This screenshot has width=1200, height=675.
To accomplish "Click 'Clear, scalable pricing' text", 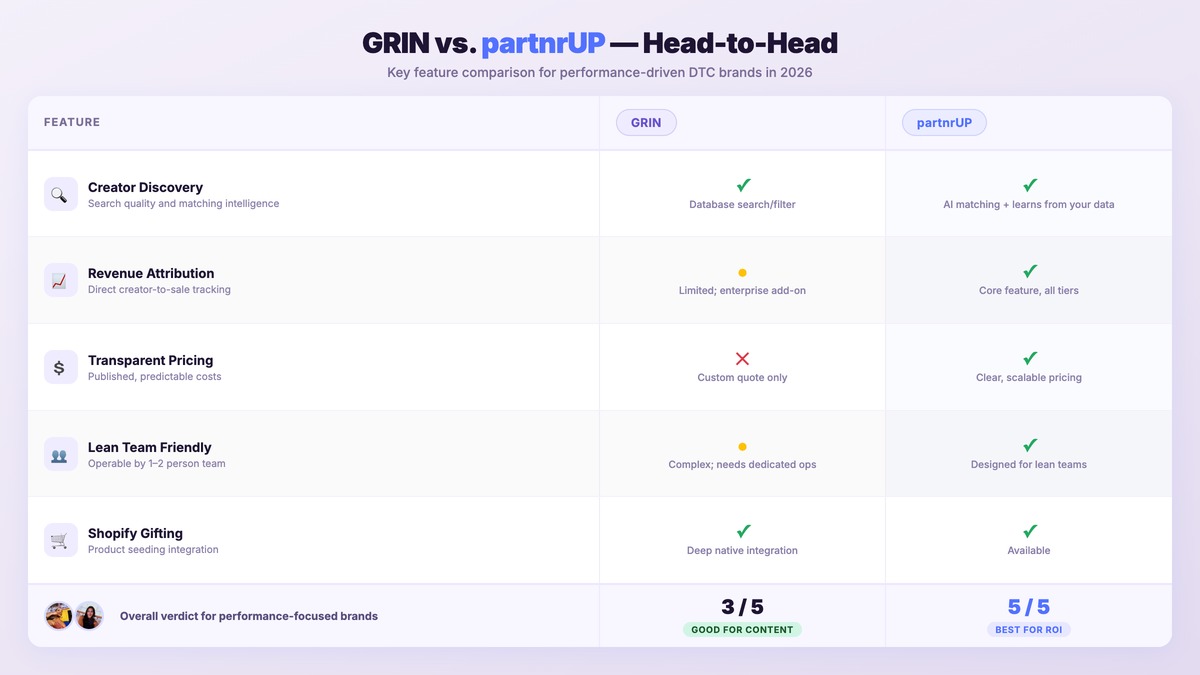I will (1029, 378).
